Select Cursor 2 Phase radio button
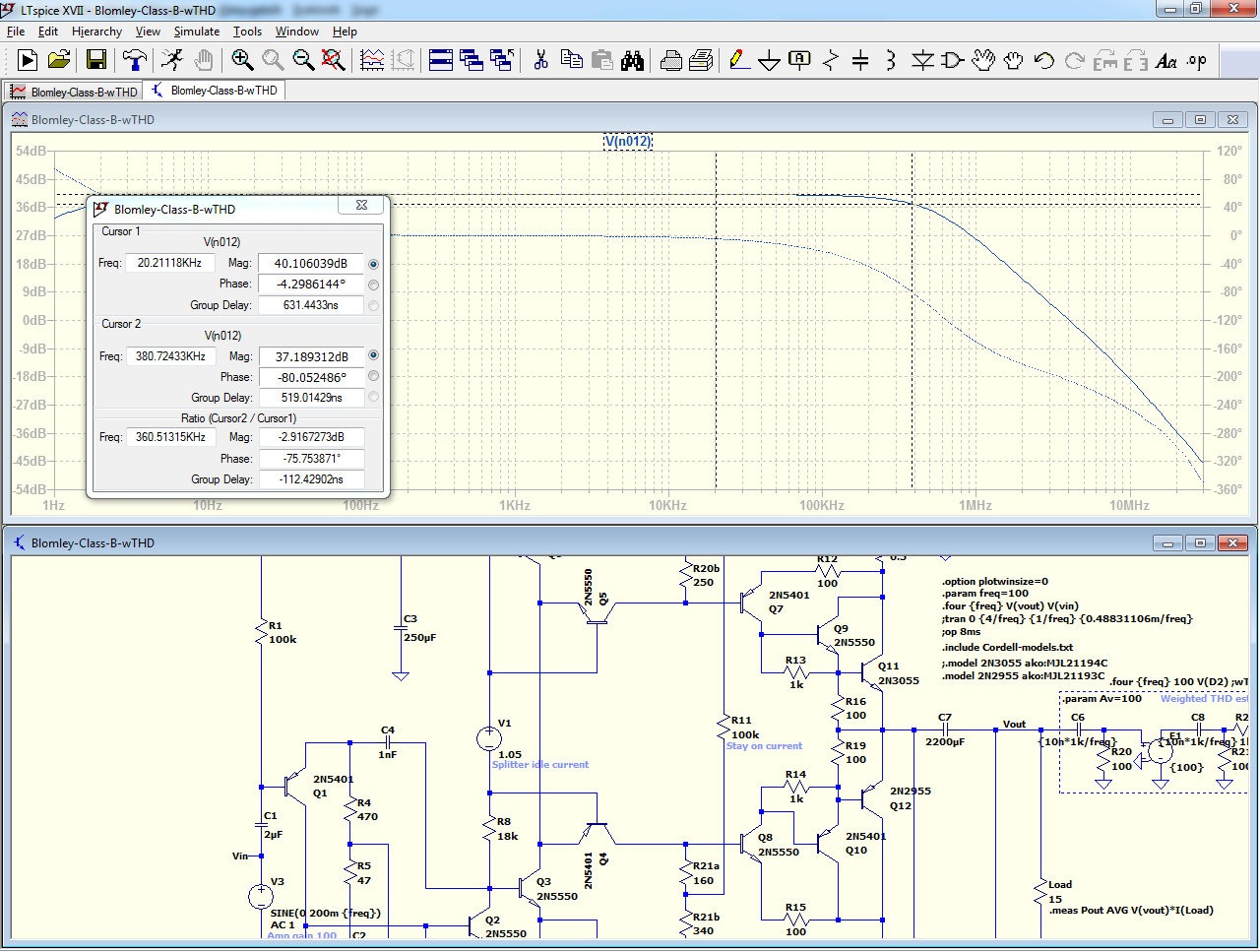 point(373,376)
